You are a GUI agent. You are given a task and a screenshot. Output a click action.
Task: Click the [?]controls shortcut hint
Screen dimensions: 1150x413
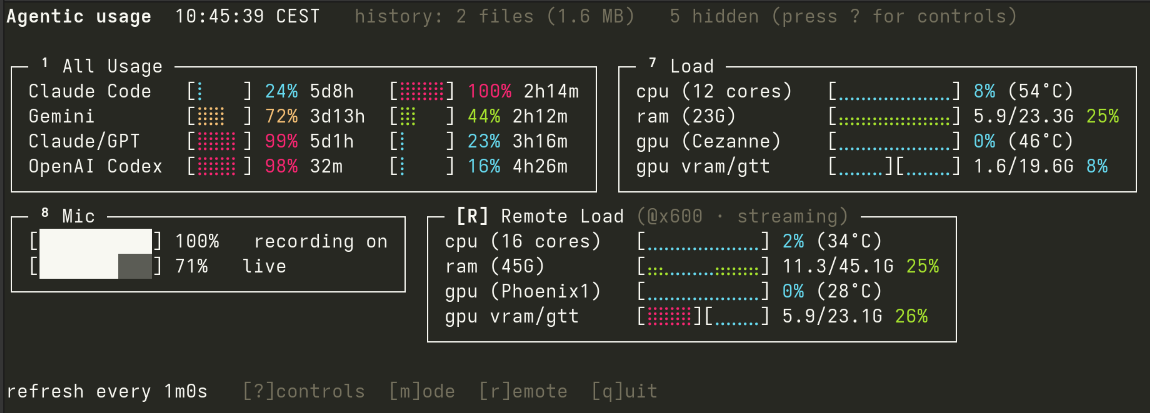point(304,392)
